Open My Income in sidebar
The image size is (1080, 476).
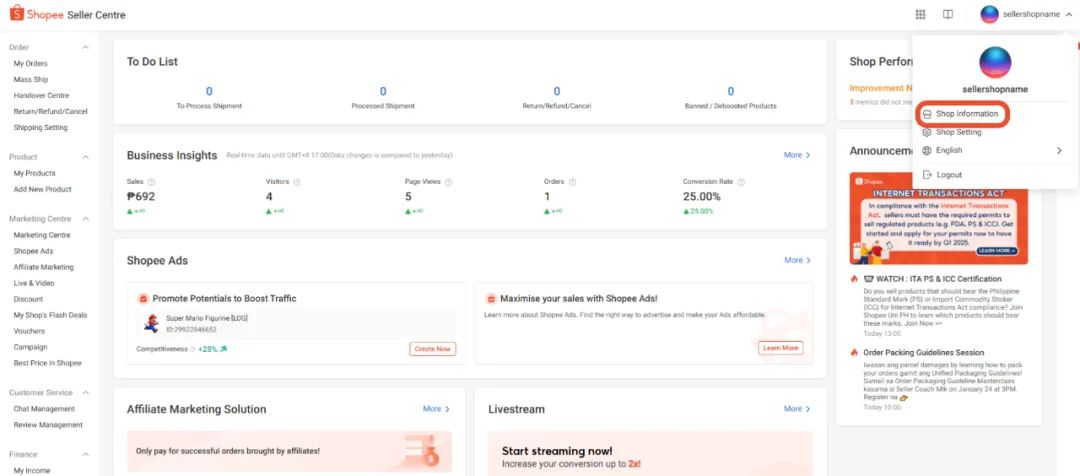32,470
